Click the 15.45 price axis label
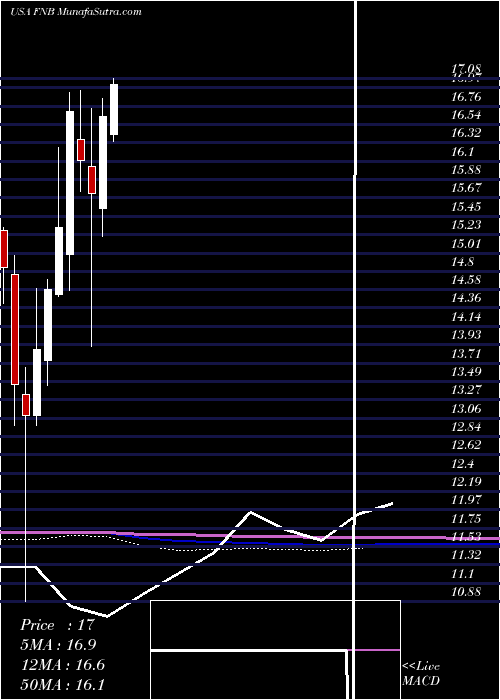The width and height of the screenshot is (500, 700). tap(466, 207)
